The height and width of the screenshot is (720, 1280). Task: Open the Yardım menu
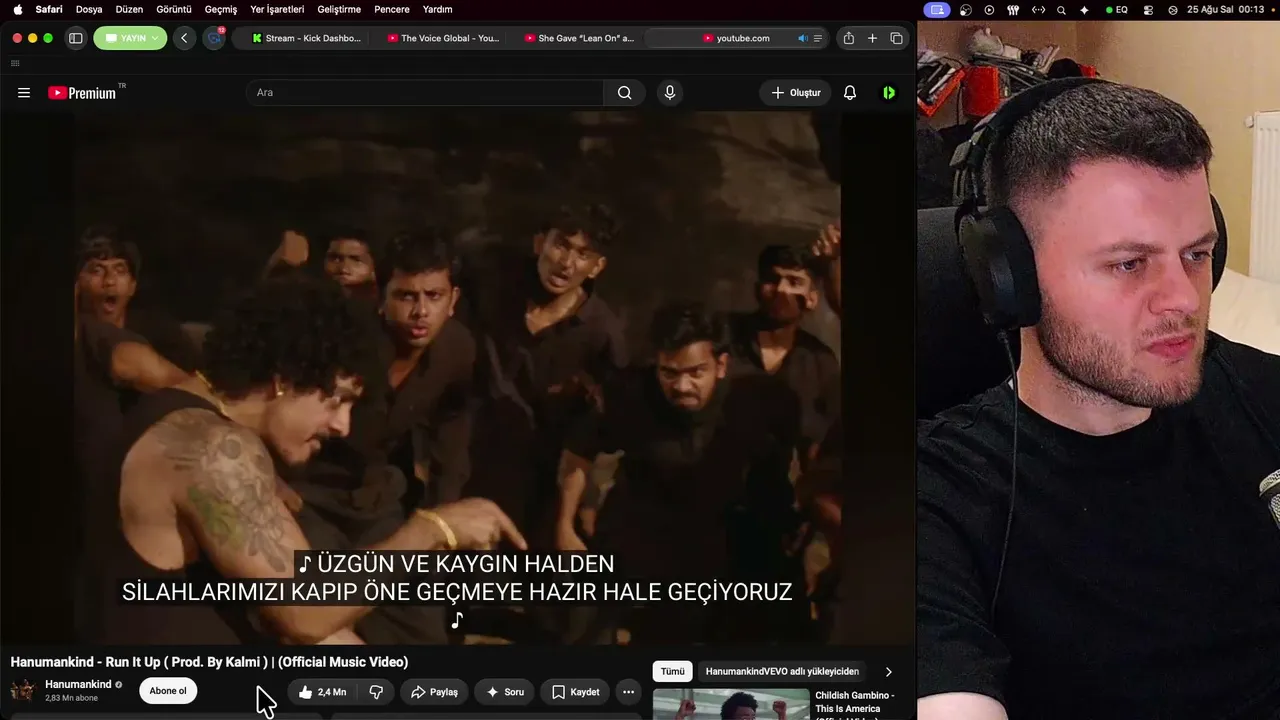(437, 9)
